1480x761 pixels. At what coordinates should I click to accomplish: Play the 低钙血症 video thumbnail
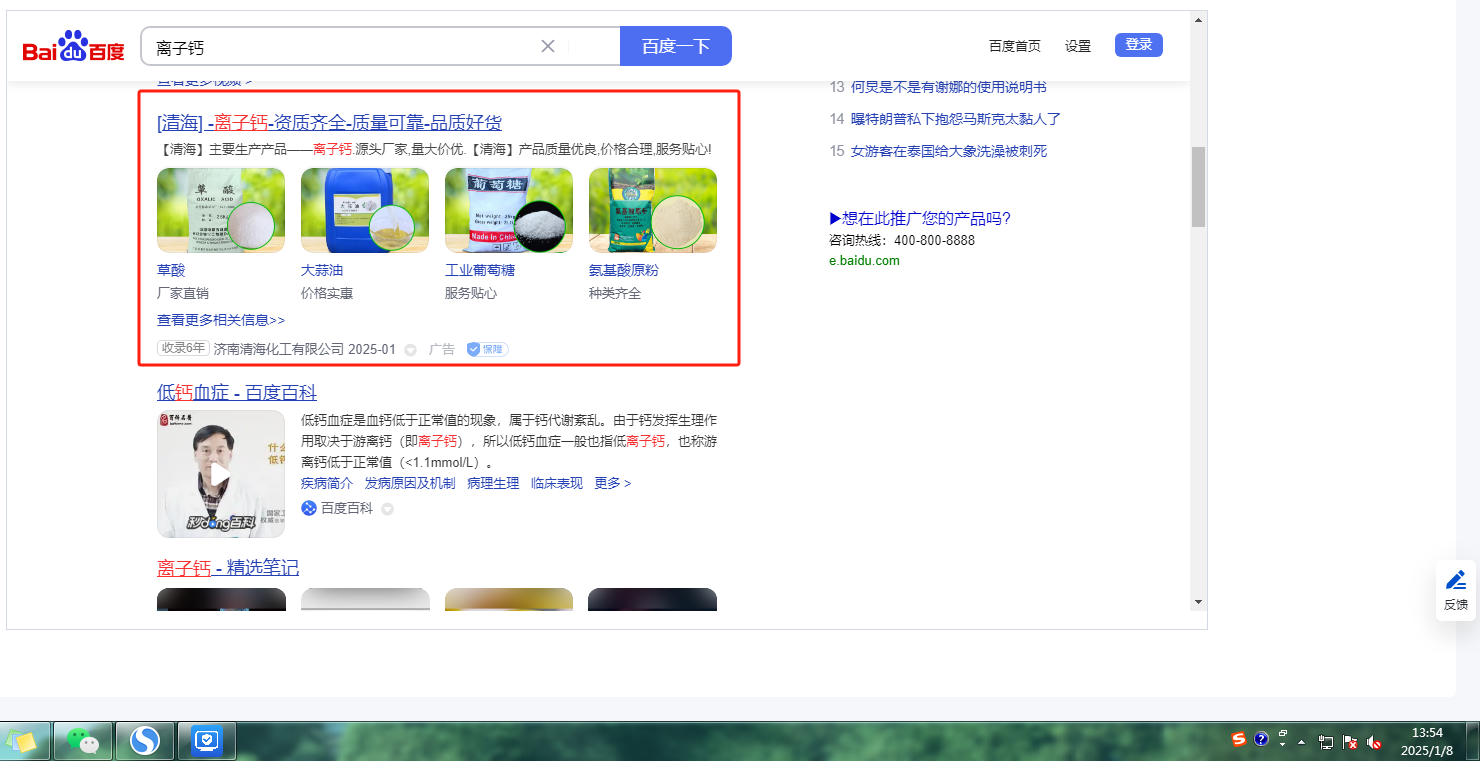point(221,474)
